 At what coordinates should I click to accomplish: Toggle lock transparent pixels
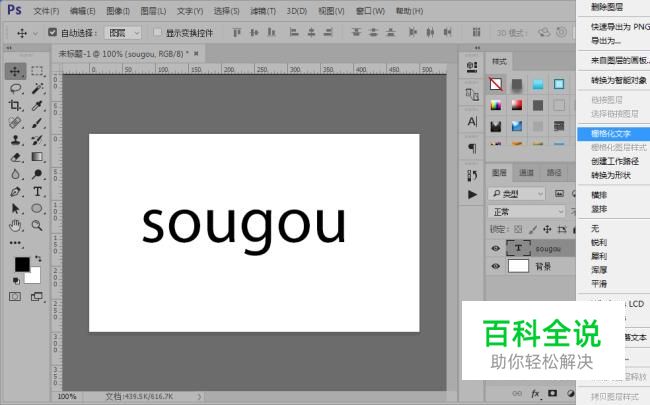coord(518,229)
